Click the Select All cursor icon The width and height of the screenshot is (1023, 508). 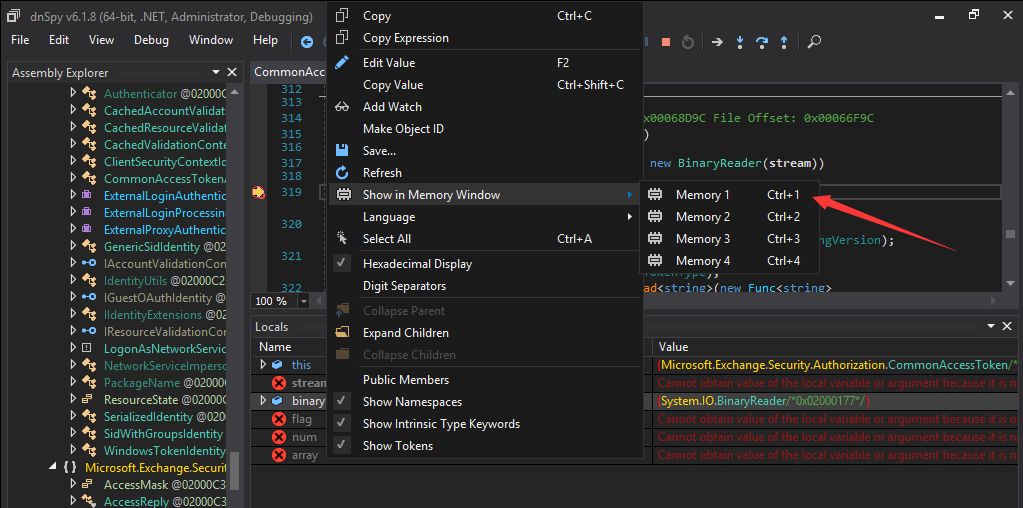[x=342, y=239]
